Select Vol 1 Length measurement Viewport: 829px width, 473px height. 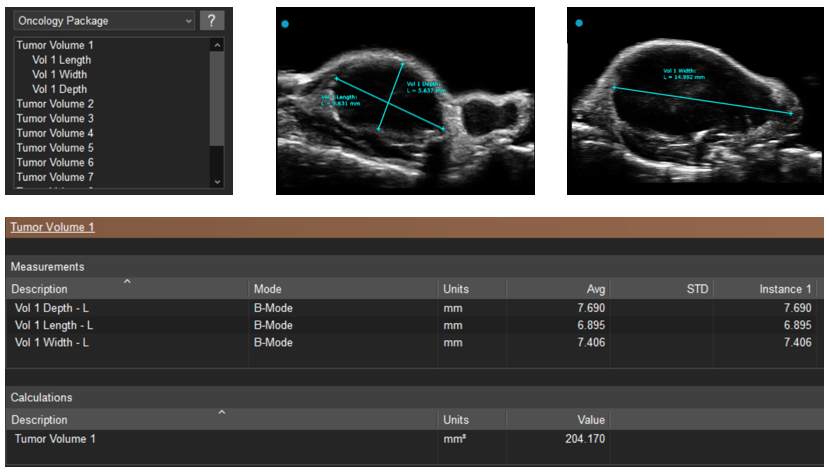61,60
